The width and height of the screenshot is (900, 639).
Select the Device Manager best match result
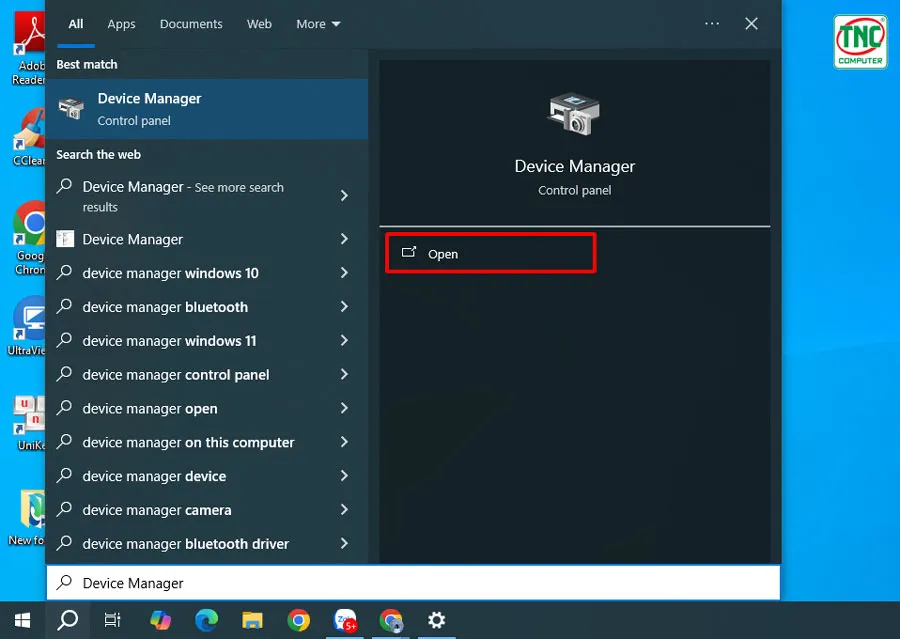(207, 109)
